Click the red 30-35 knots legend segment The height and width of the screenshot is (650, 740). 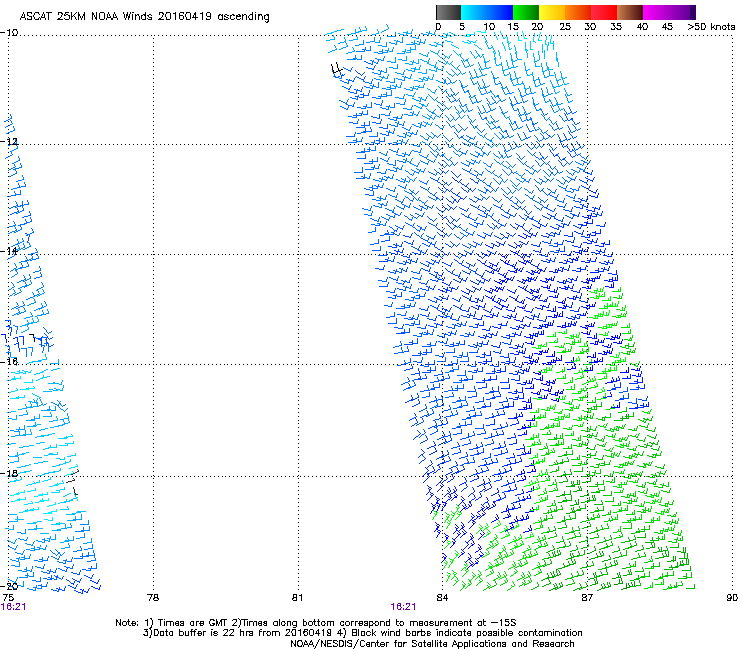[x=604, y=12]
